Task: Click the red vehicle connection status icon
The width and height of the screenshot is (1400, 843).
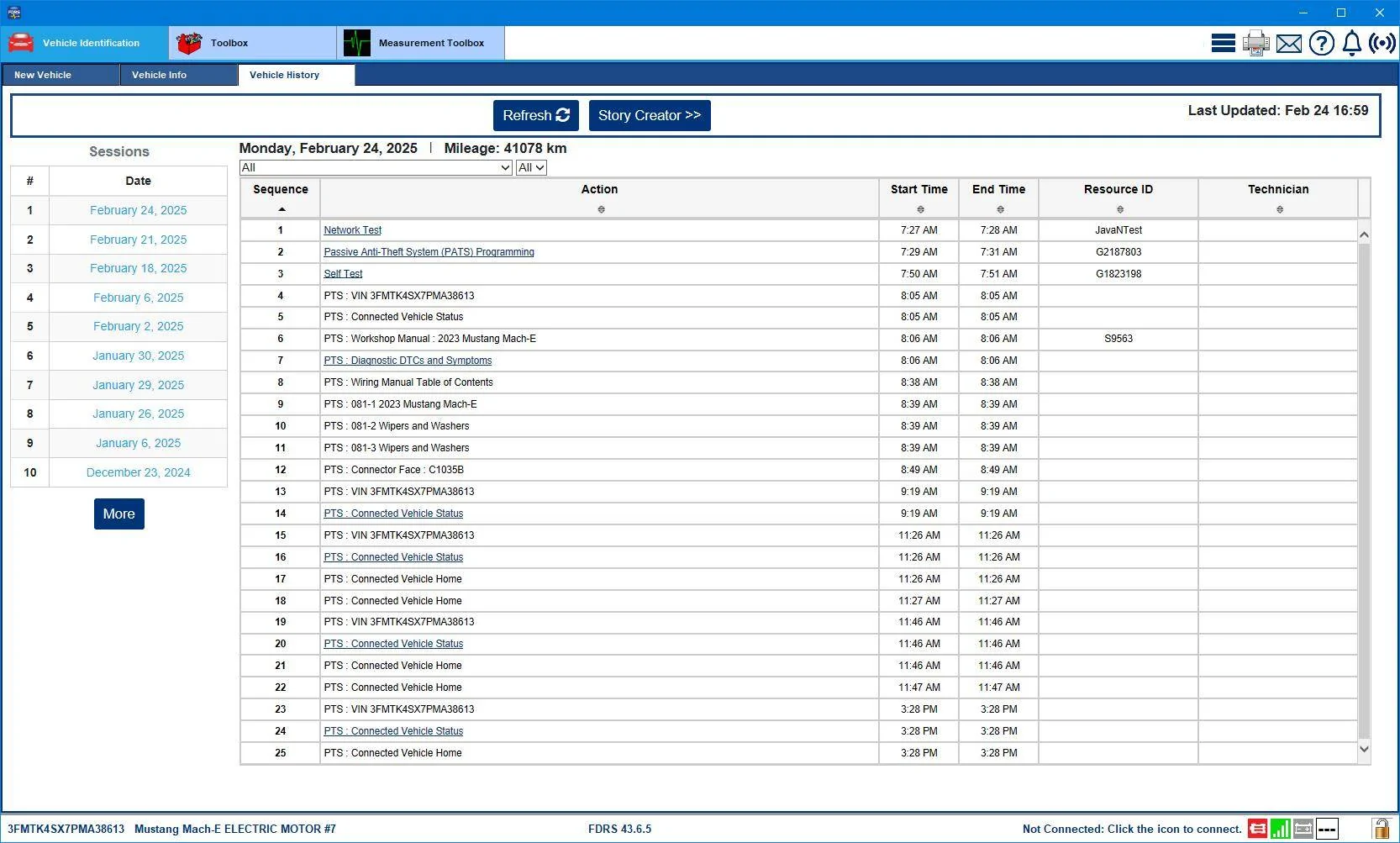Action: [x=1257, y=829]
